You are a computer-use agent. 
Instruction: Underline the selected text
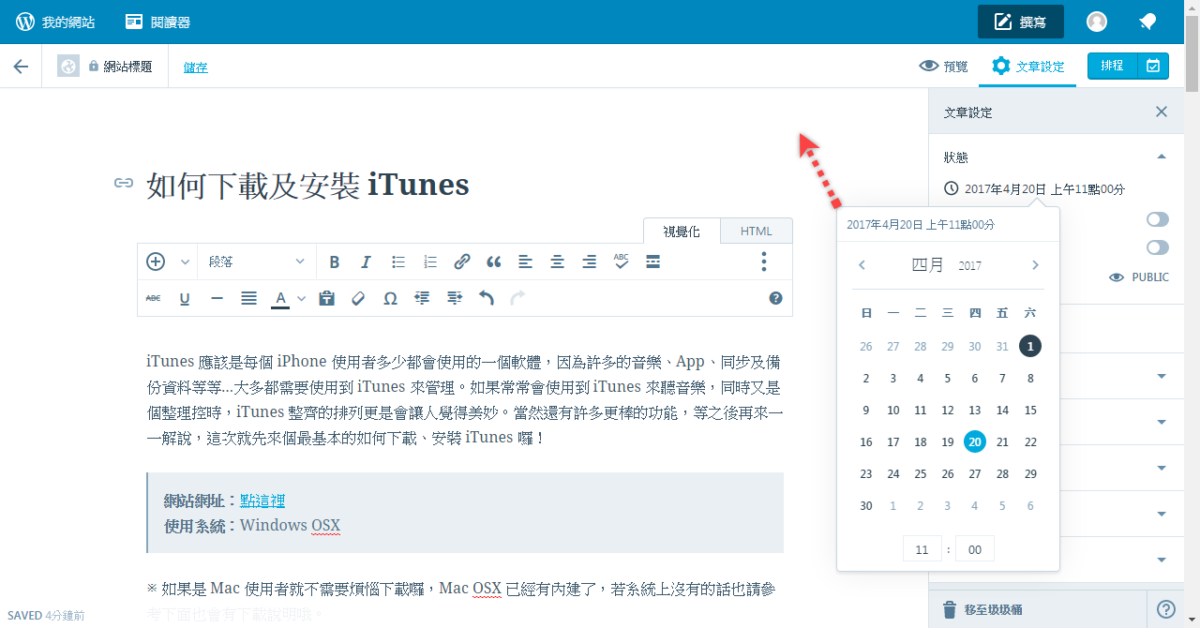(x=185, y=298)
